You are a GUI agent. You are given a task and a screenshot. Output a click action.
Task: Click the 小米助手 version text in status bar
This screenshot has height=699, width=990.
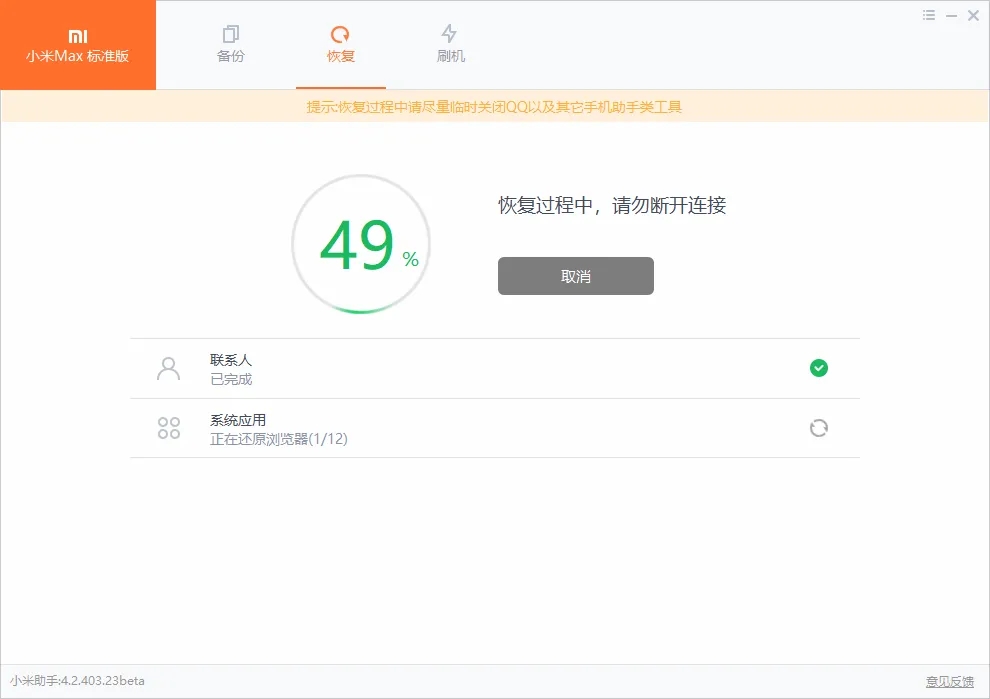point(73,681)
